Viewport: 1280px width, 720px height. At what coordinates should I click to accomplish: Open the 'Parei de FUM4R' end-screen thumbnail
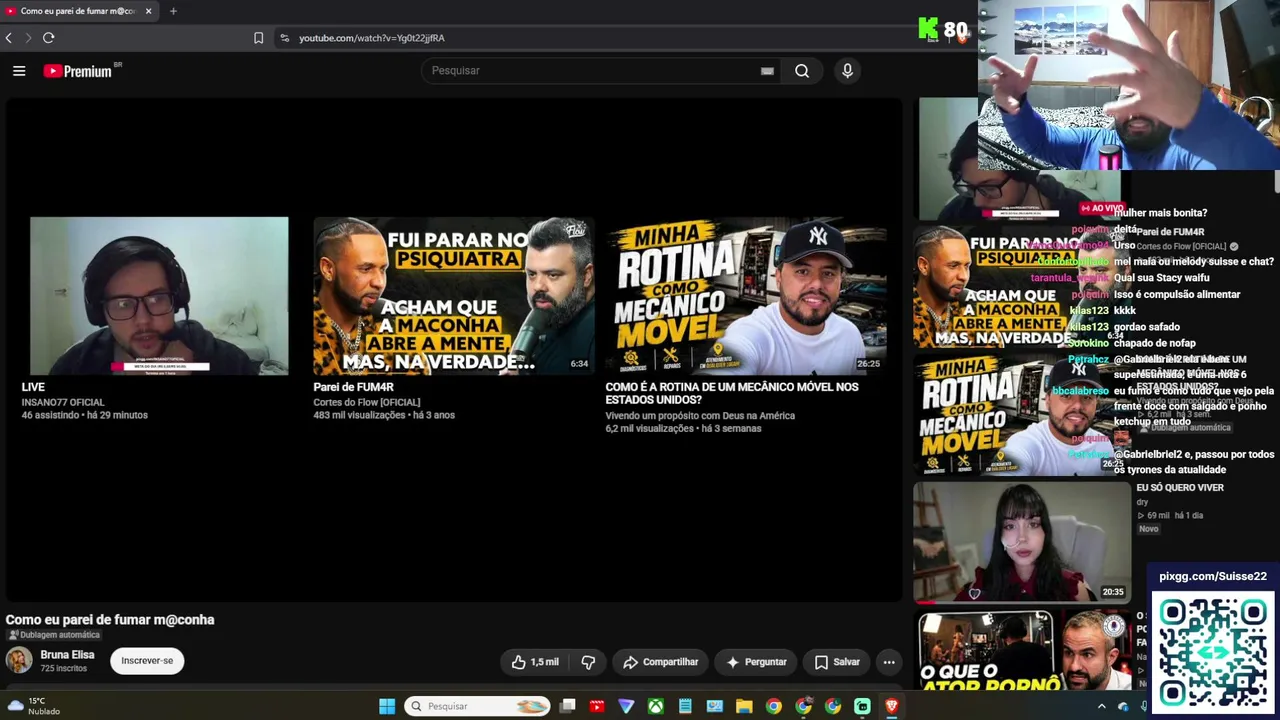(454, 295)
